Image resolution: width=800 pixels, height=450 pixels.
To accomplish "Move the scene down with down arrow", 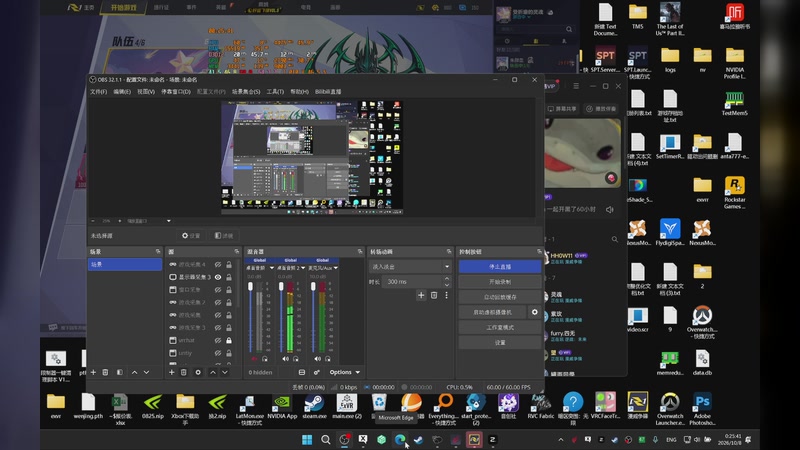I will tap(146, 372).
